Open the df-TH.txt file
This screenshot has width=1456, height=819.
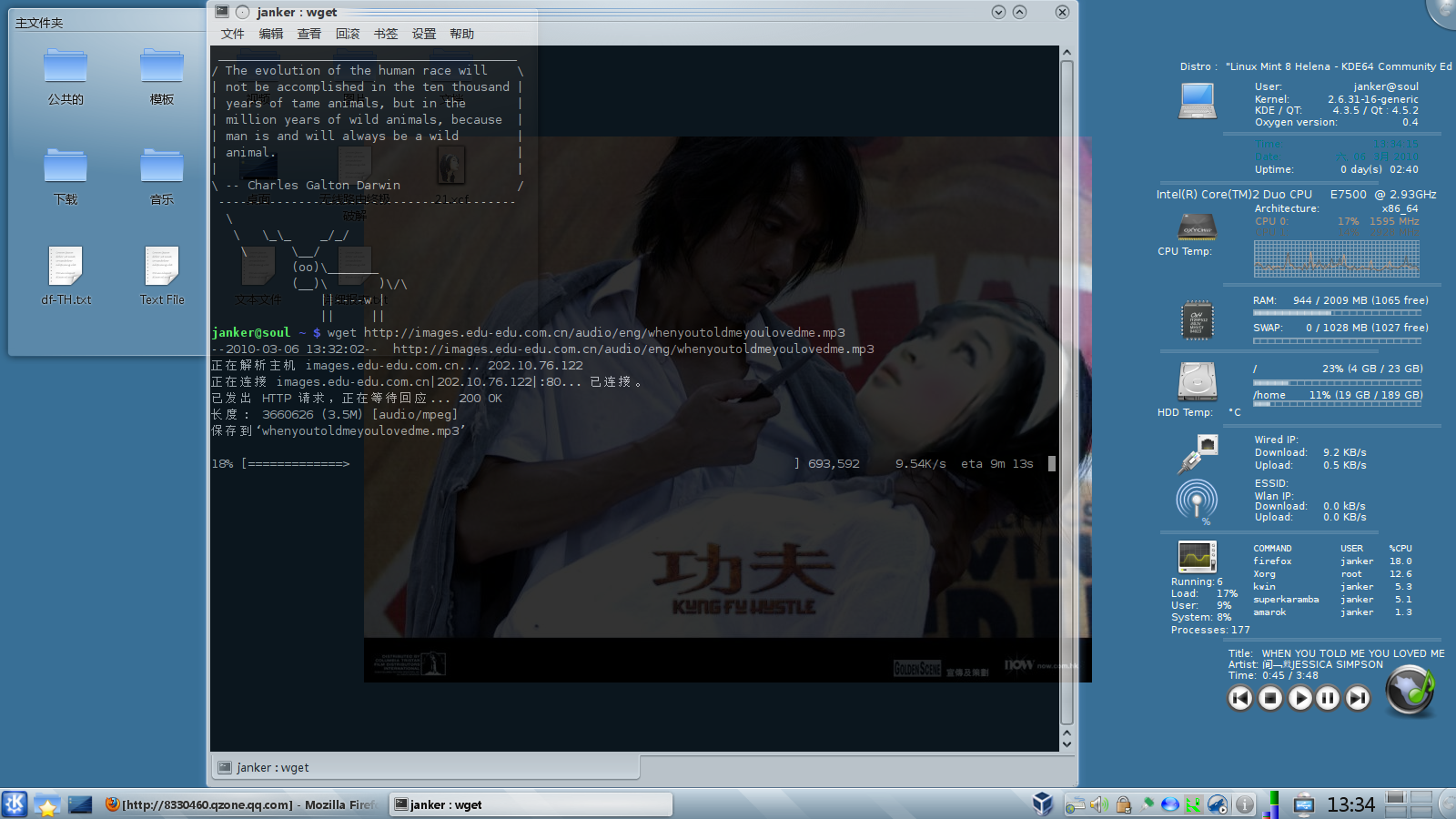coord(66,275)
